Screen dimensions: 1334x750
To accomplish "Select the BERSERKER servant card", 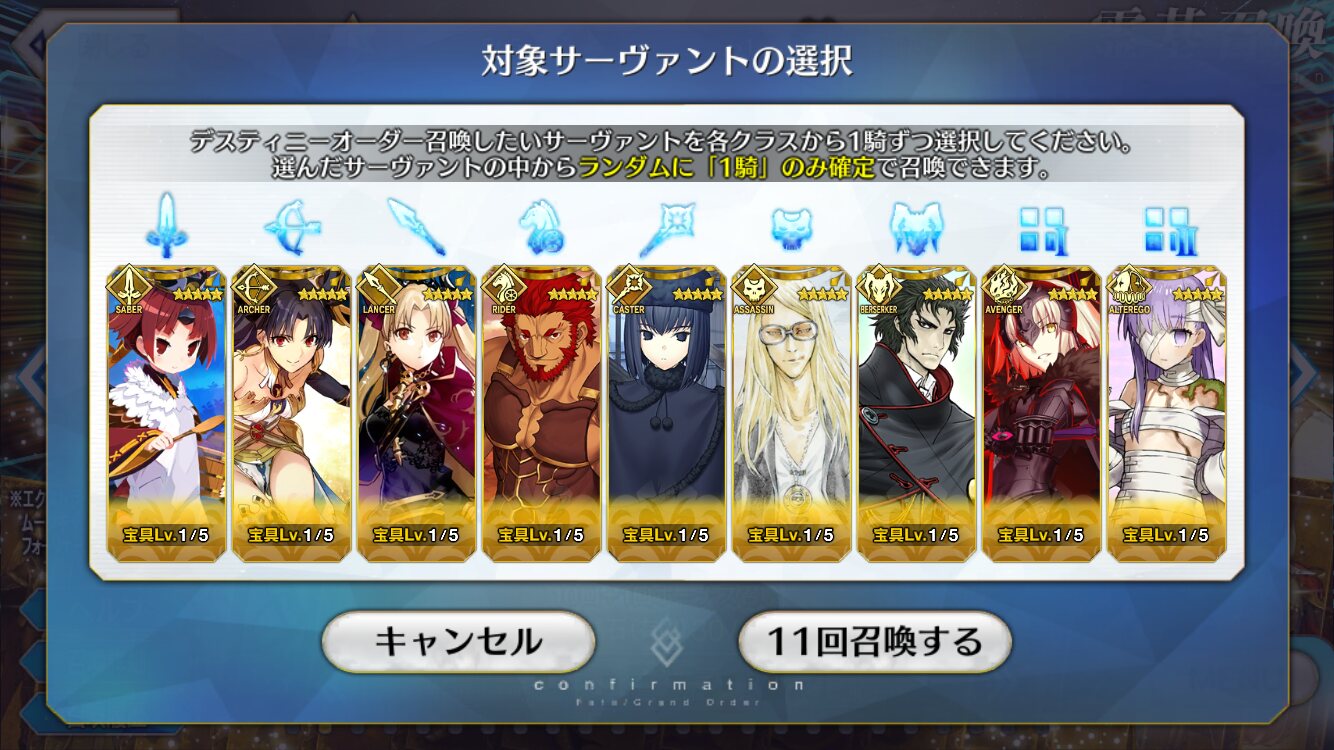I will [916, 412].
